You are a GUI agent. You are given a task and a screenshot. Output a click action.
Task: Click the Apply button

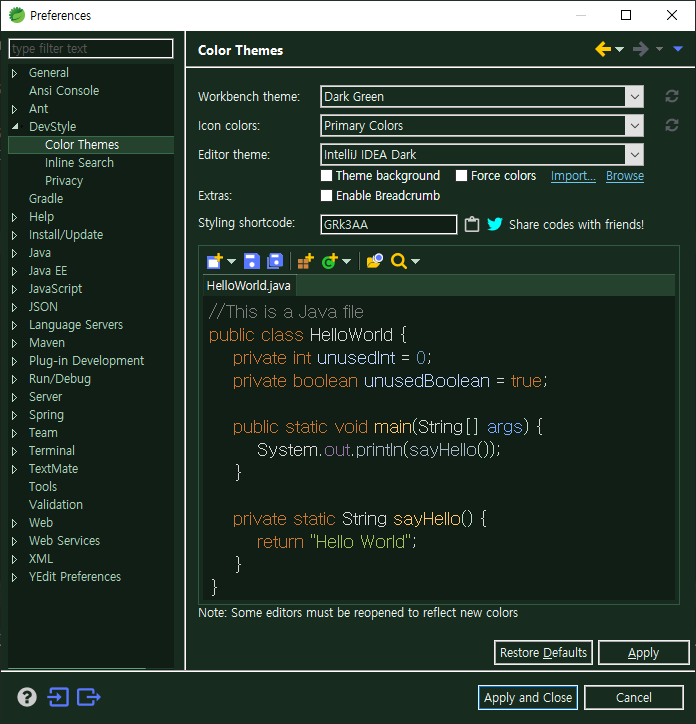coord(643,652)
